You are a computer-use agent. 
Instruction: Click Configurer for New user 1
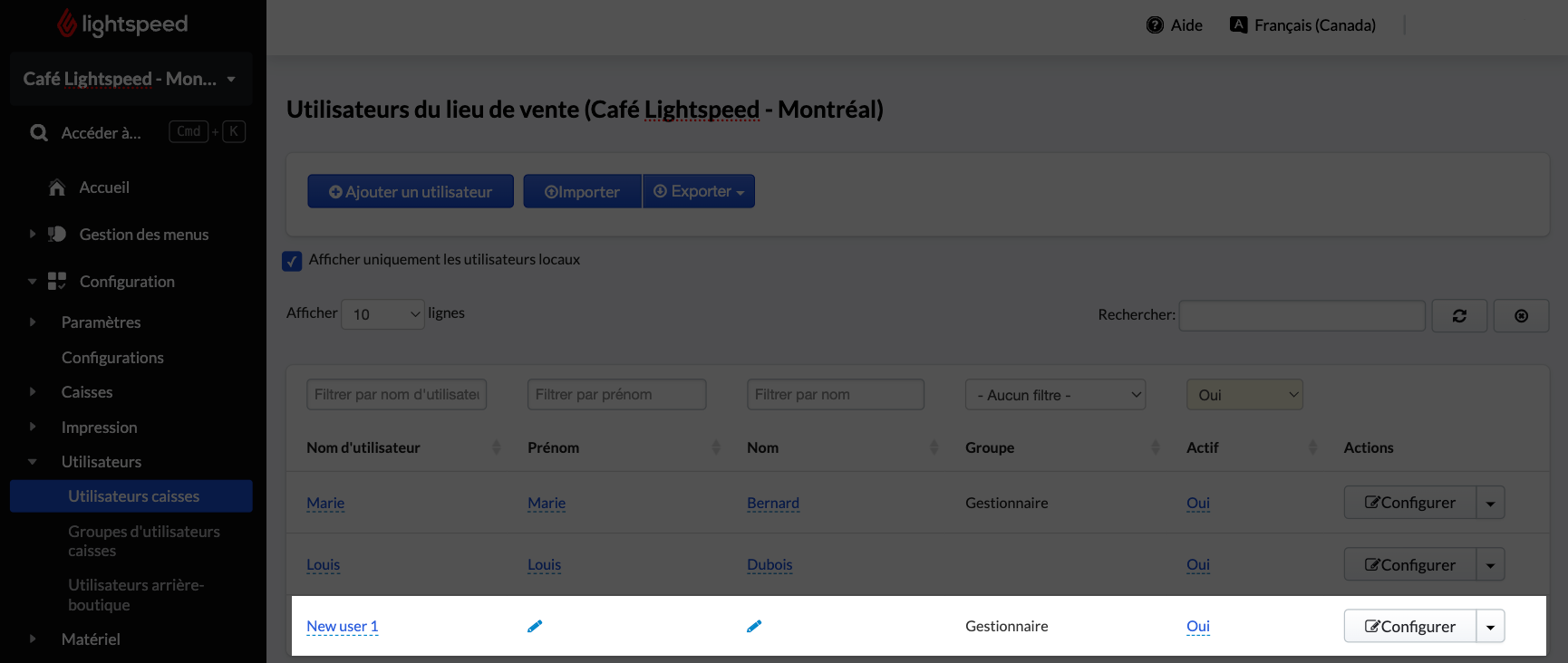(x=1410, y=626)
